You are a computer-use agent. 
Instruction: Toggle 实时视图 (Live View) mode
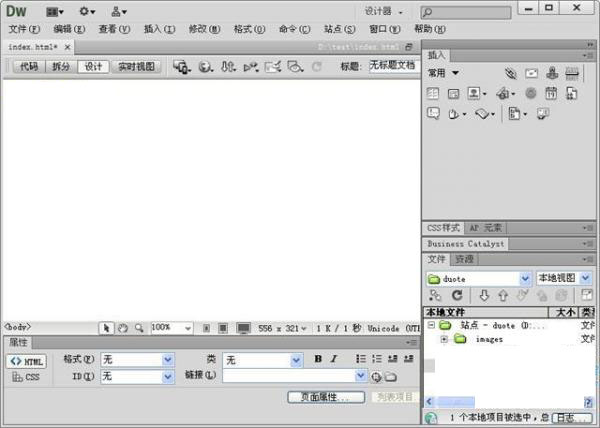click(137, 67)
